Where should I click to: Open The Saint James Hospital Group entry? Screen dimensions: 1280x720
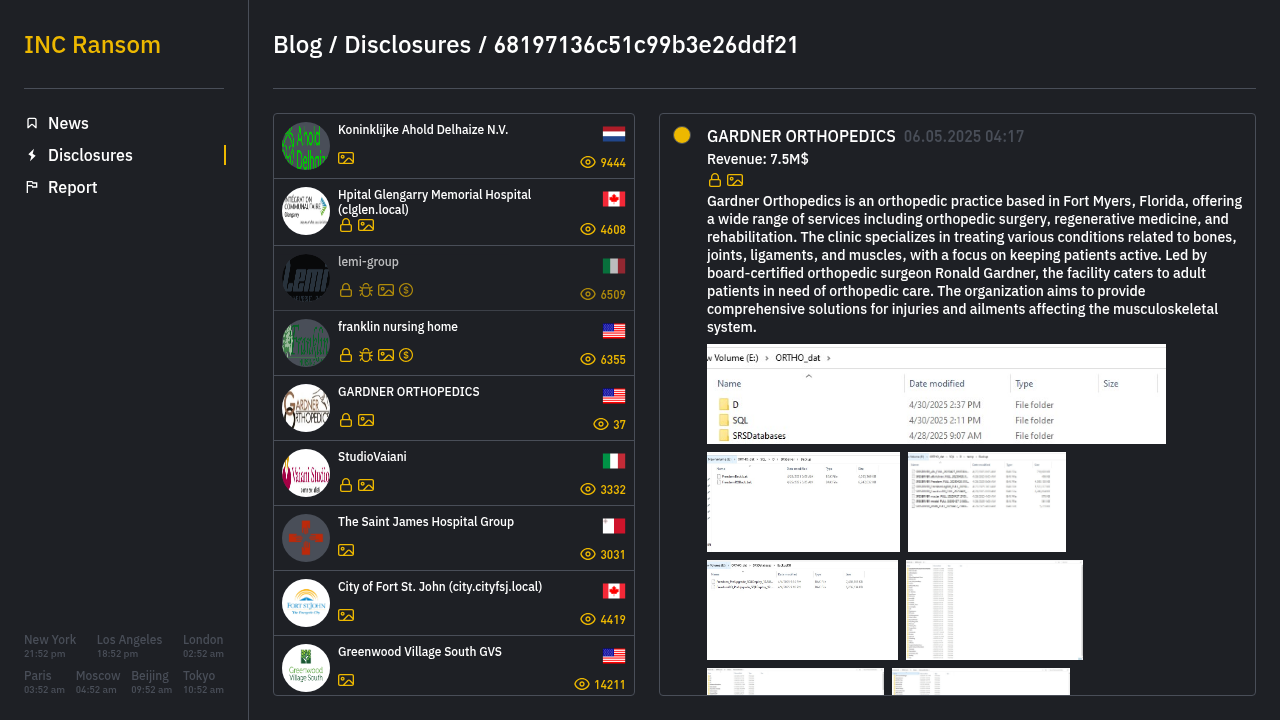pyautogui.click(x=454, y=538)
